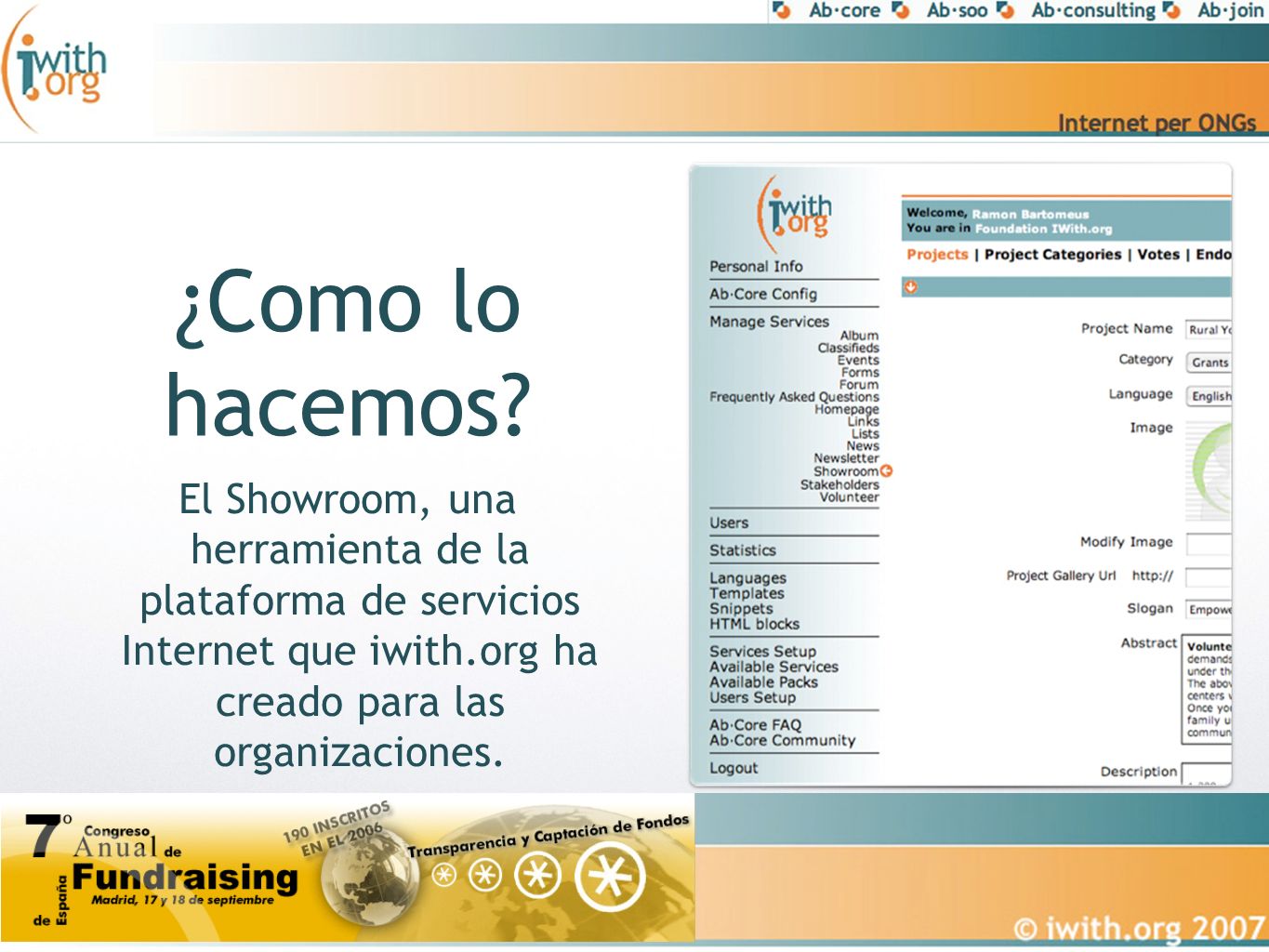Open Ab·Core Community link
The width and height of the screenshot is (1269, 952).
coord(782,741)
